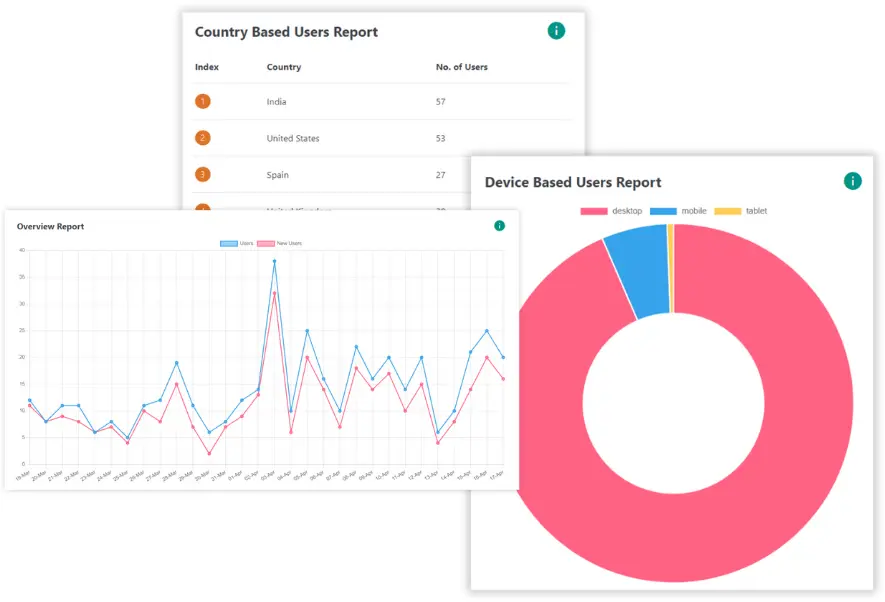This screenshot has height=602, width=885.
Task: Click the lowest pink New Users point at 2
Action: pyautogui.click(x=209, y=454)
